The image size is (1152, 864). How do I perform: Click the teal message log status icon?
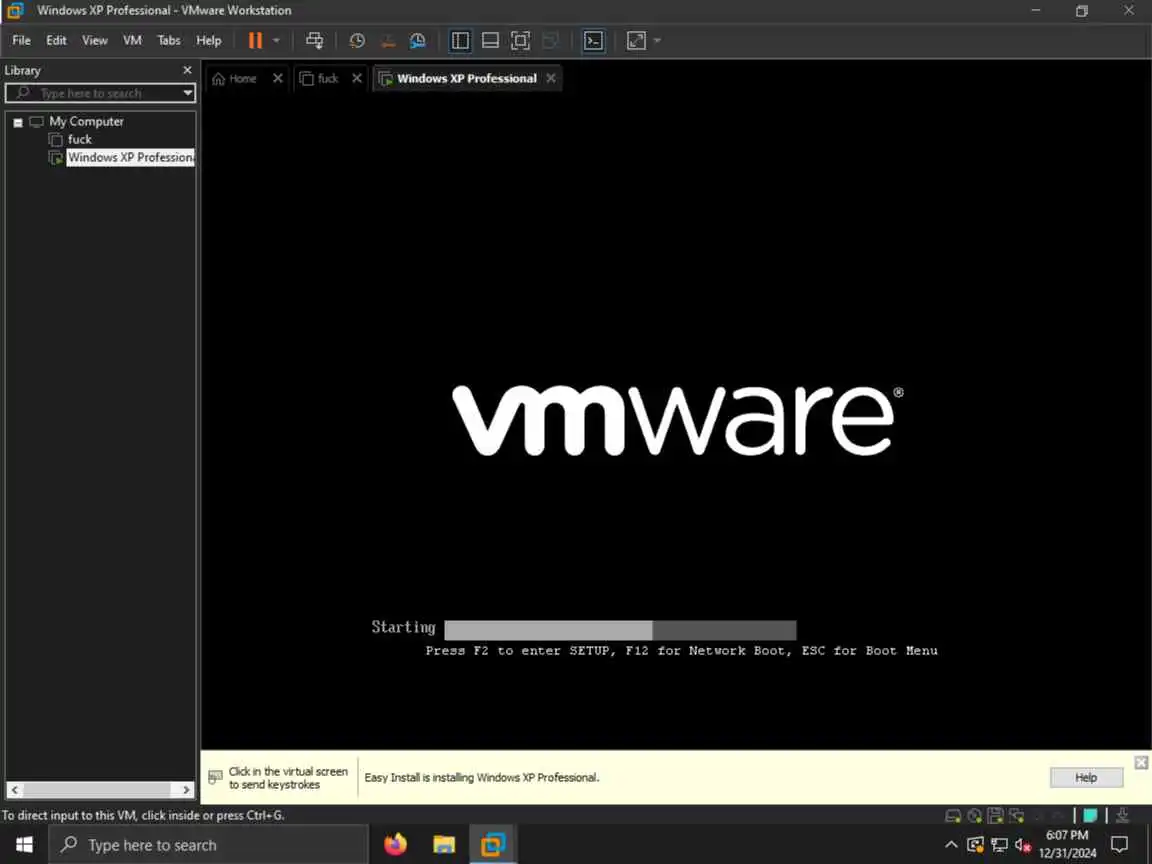coord(1090,816)
